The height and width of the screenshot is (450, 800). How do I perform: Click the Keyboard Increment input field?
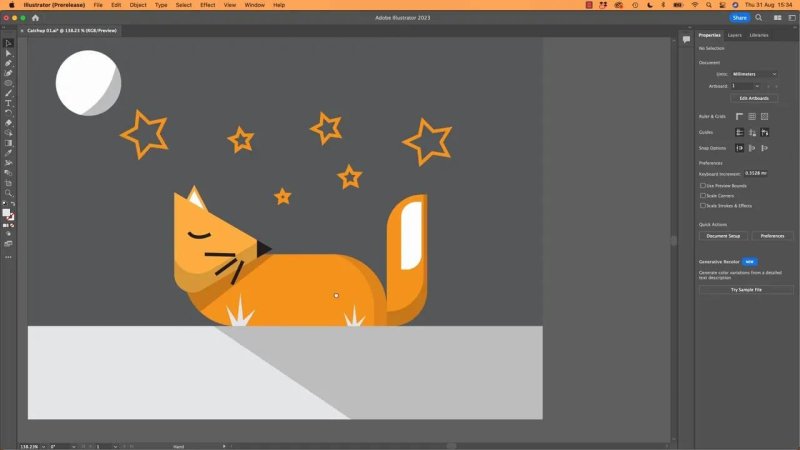756,173
